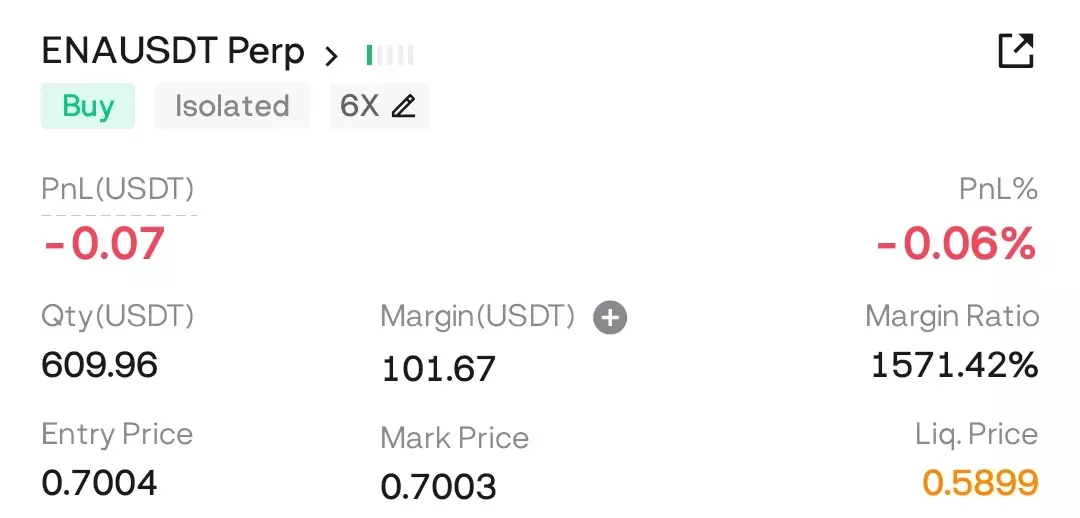Click the underlined PnL(USDT) label

[x=118, y=189]
